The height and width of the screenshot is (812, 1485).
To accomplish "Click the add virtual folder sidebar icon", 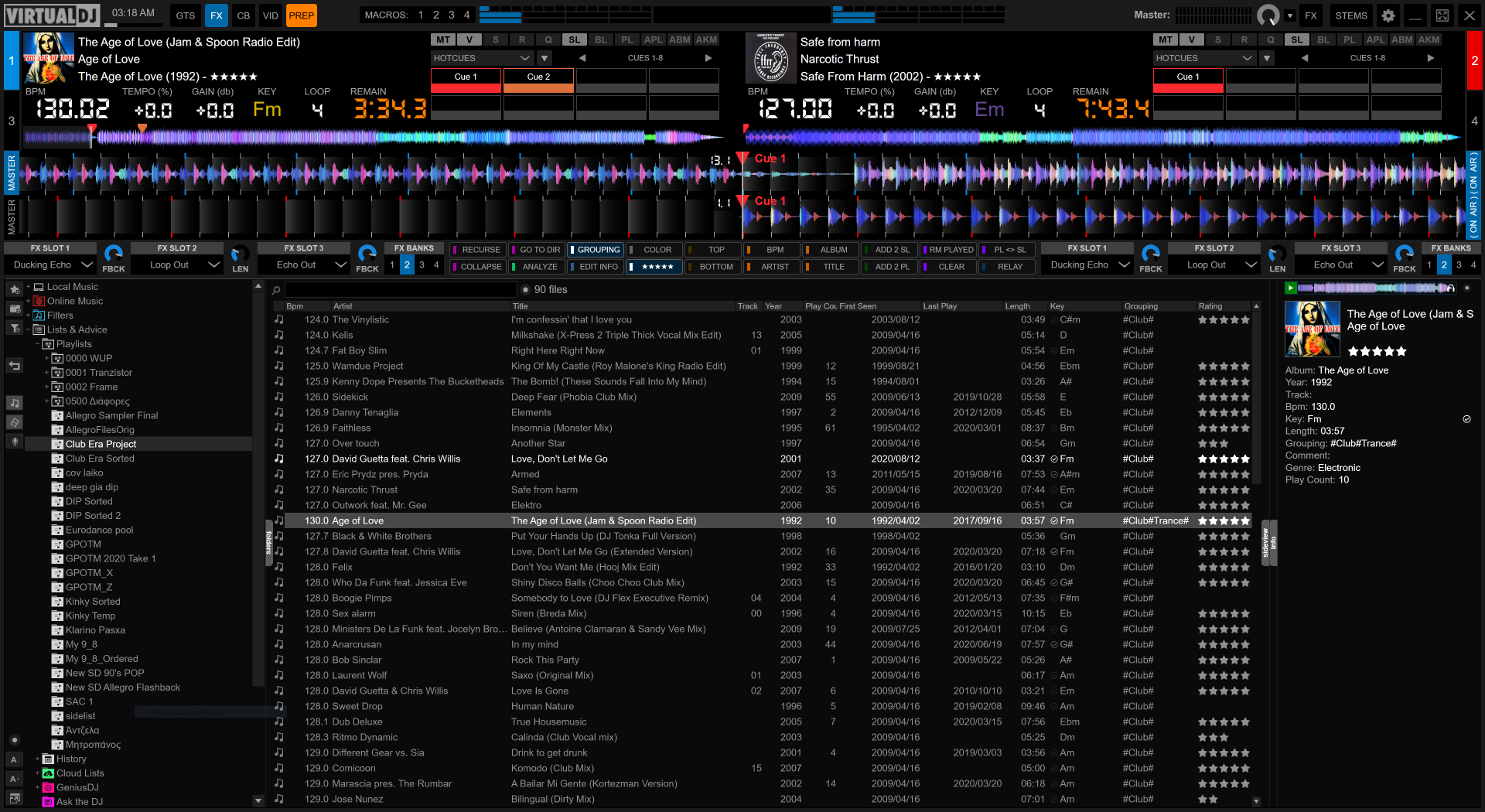I will [x=15, y=309].
